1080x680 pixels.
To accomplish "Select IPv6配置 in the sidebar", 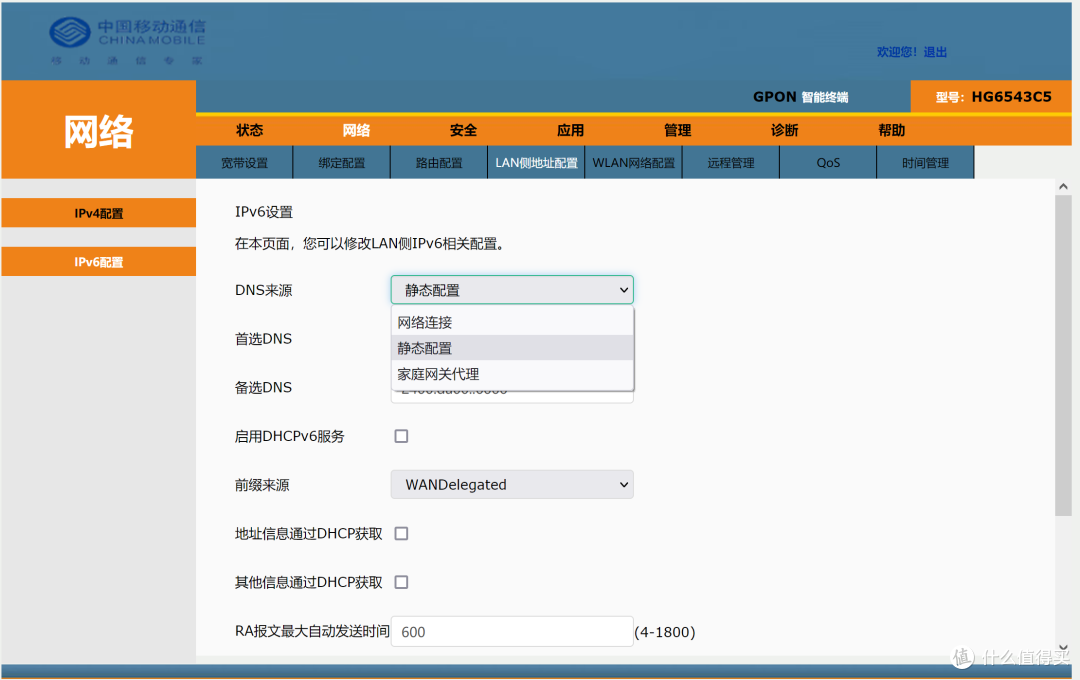I will click(x=97, y=261).
